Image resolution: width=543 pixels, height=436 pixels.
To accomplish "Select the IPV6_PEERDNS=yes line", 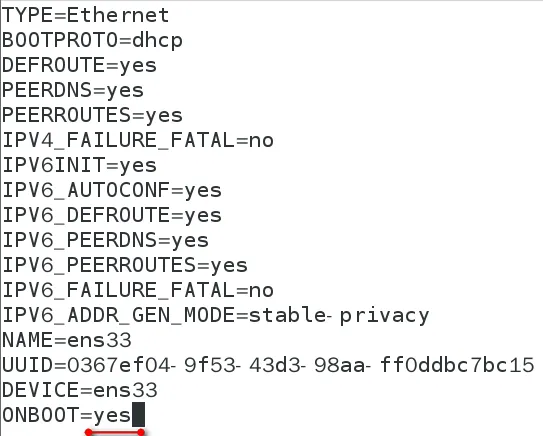I will tap(105, 240).
